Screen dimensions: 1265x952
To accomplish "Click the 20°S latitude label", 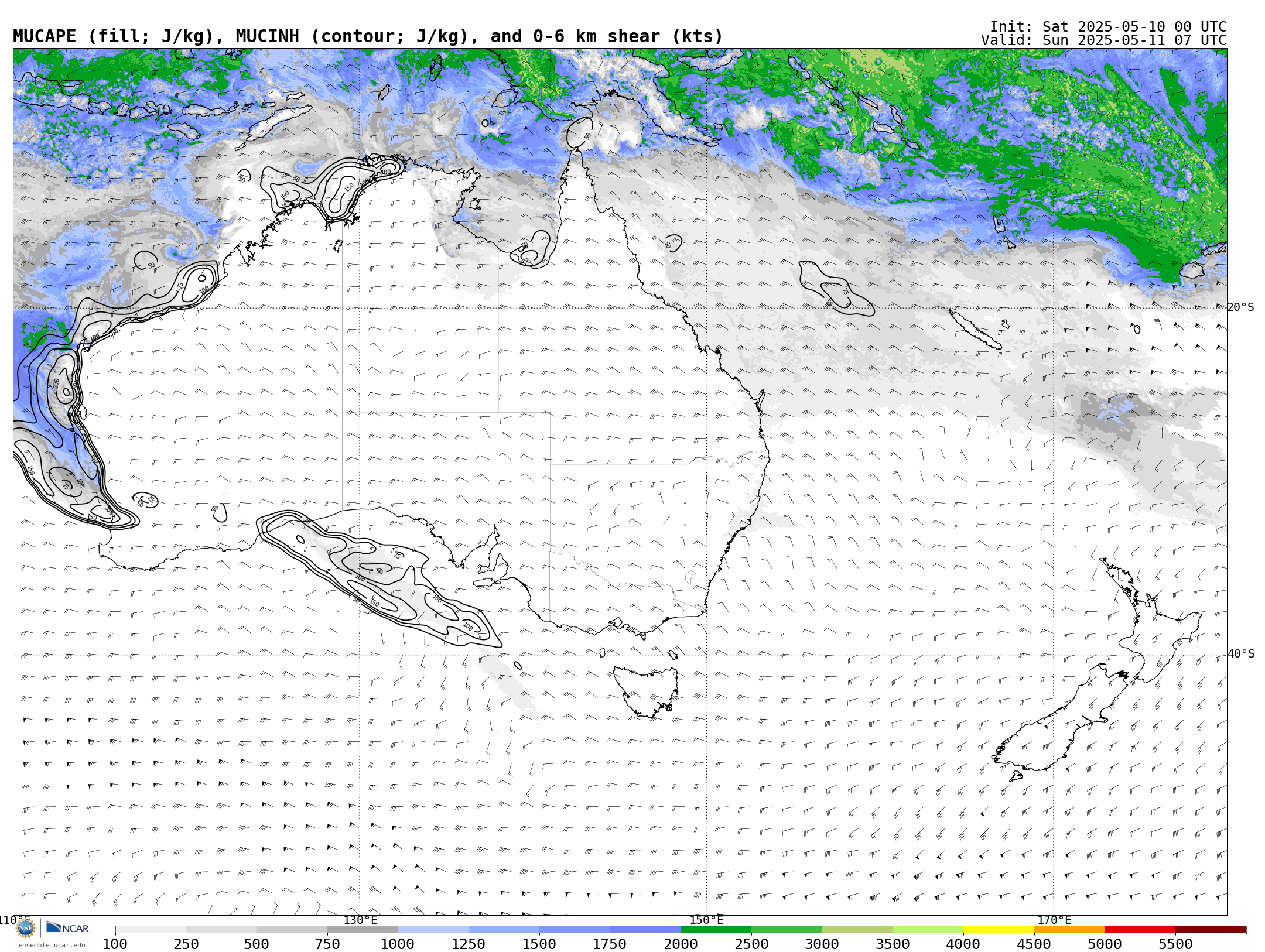I will point(1241,307).
